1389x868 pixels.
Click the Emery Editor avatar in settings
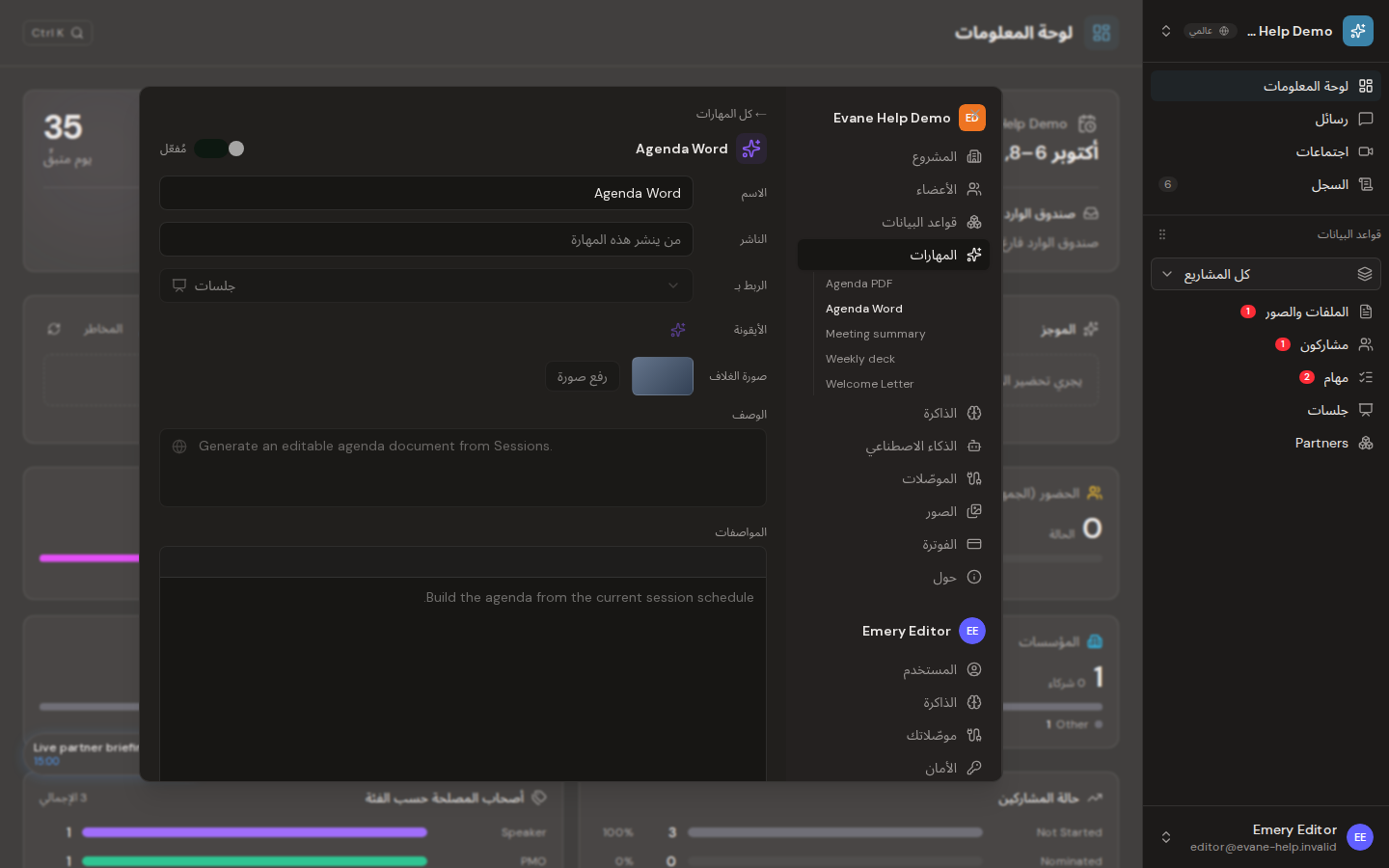click(x=972, y=631)
